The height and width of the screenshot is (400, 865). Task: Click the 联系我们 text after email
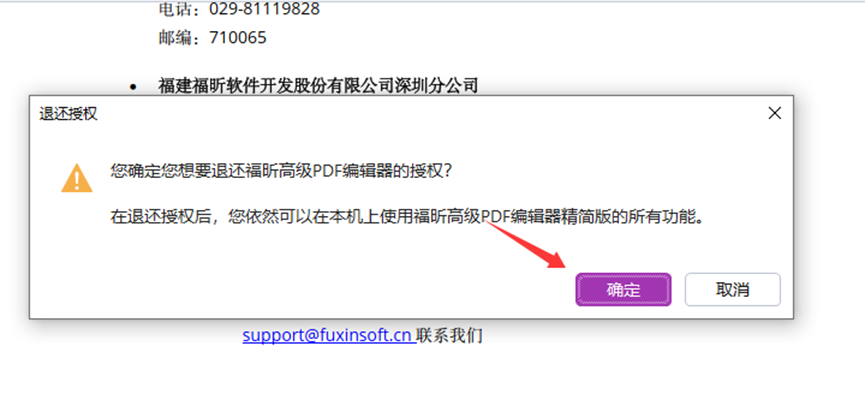point(450,335)
